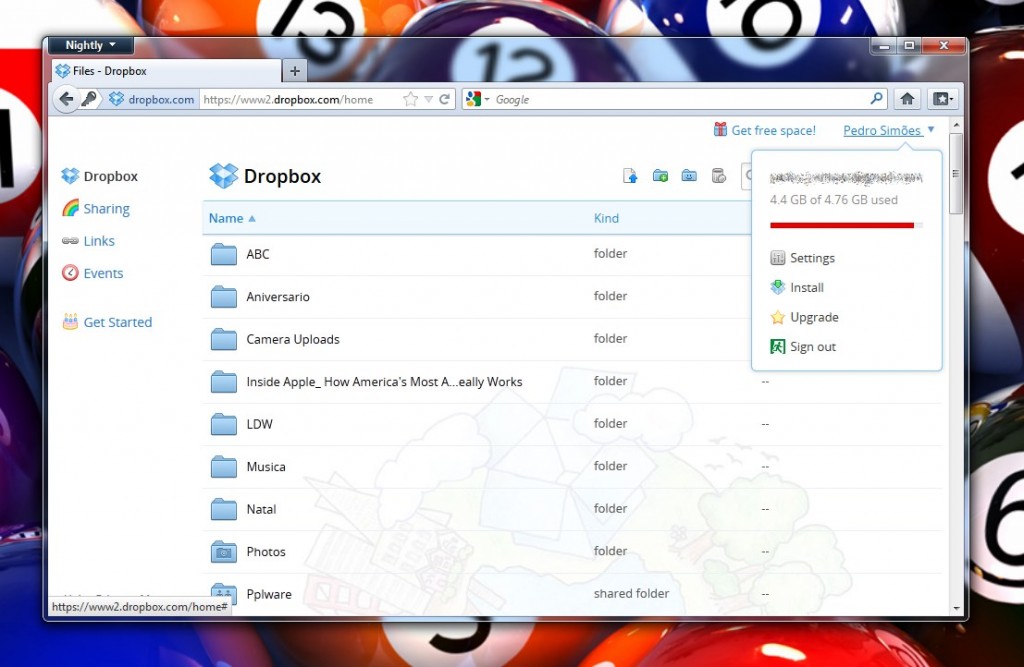
Task: Click the Dropbox logo in sidebar
Action: coord(70,176)
